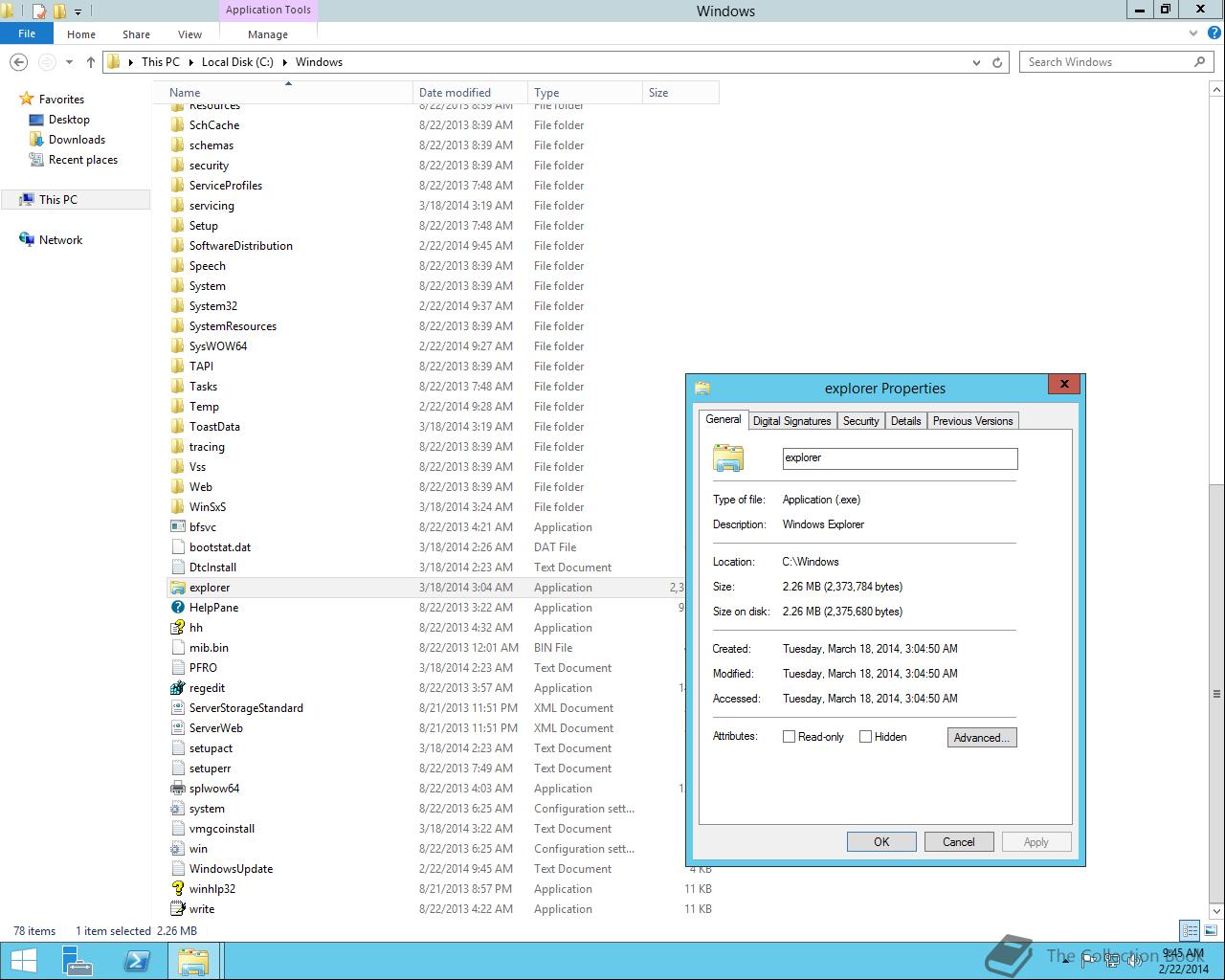Select the WindowsUpdate text document
Viewport: 1225px width, 980px height.
click(231, 869)
